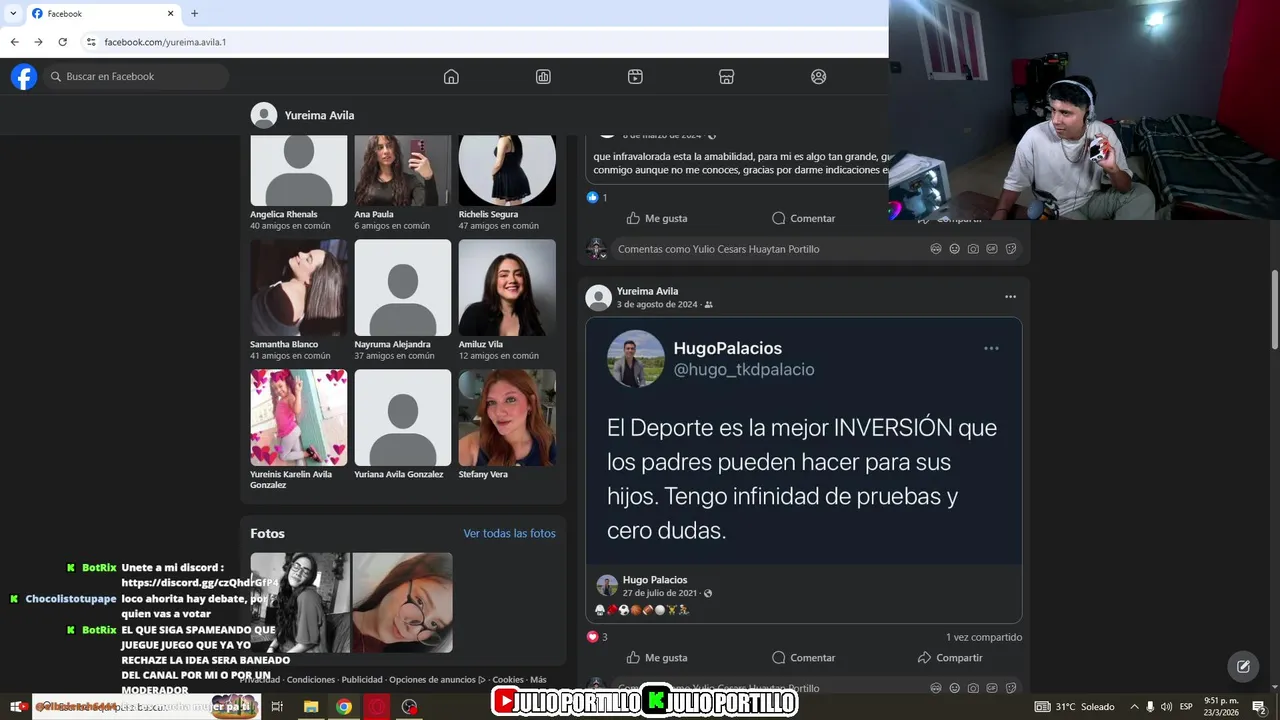Open a new browser tab
The width and height of the screenshot is (1280, 720).
coord(194,14)
